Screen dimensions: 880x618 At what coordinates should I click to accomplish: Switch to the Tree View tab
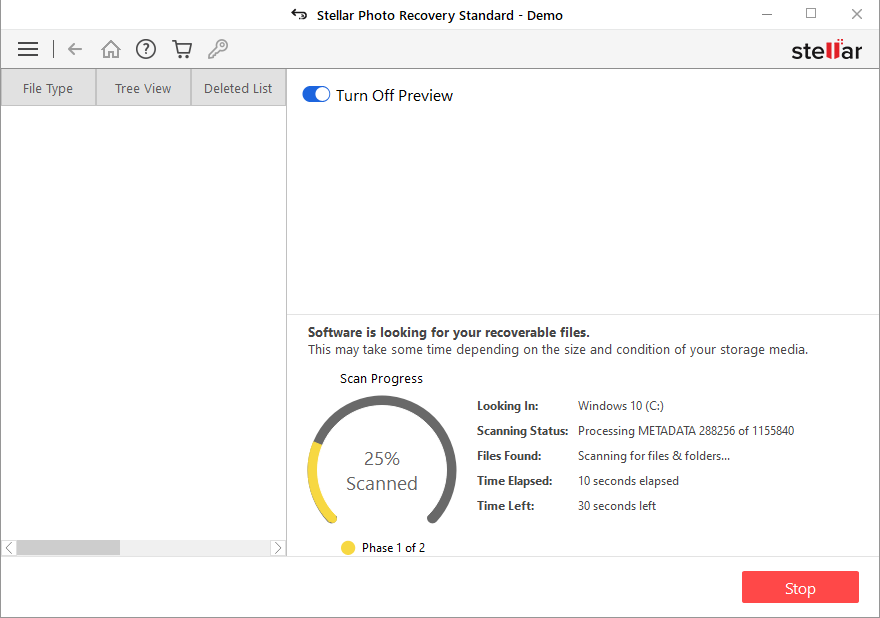pos(143,88)
